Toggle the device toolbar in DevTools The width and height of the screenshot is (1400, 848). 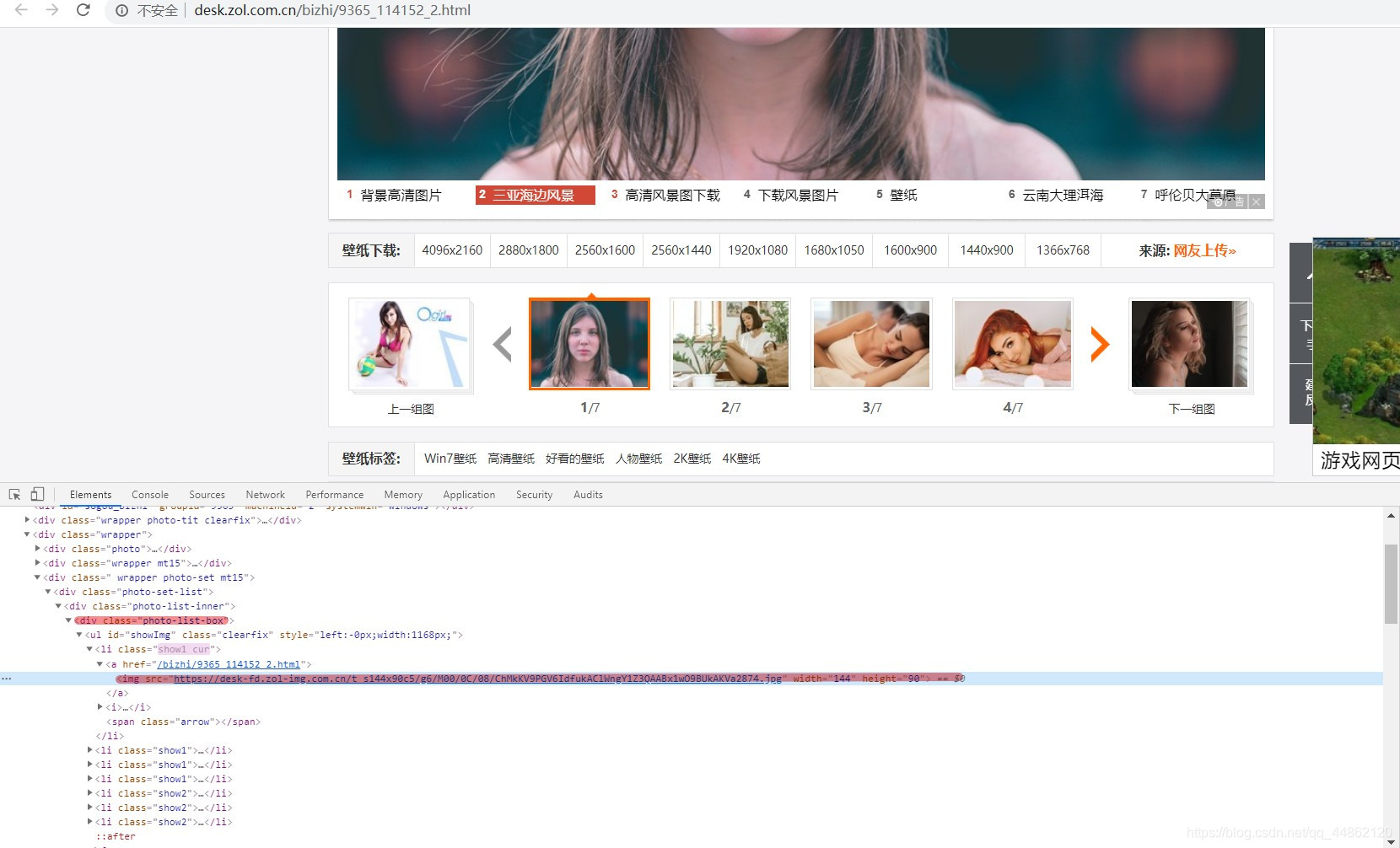pyautogui.click(x=37, y=493)
